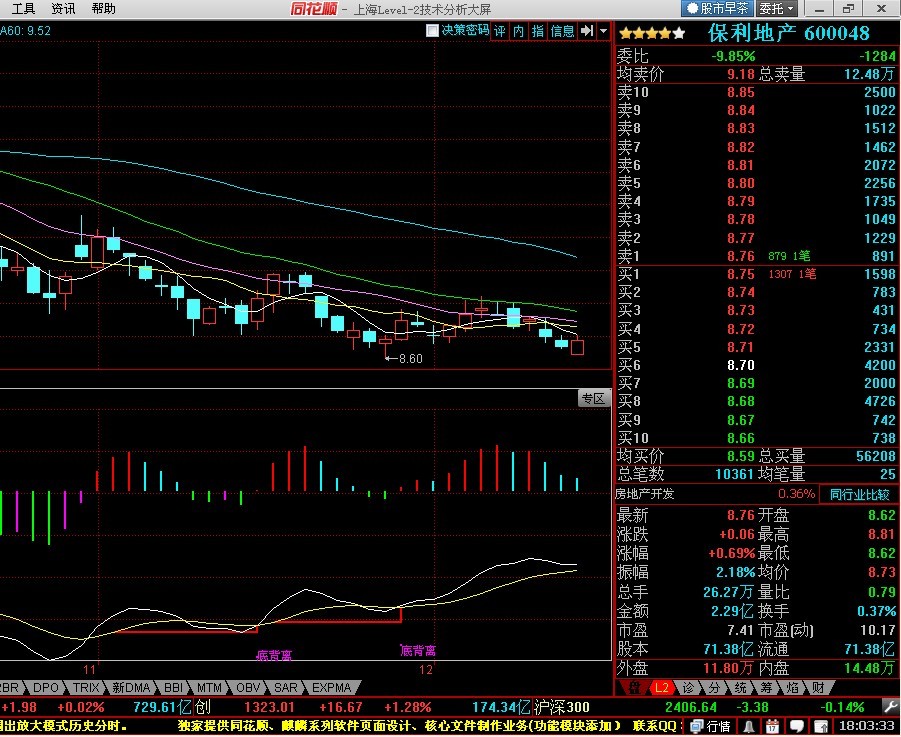Screen dimensions: 901x737
Task: Switch to the SAR indicator tab
Action: [x=286, y=688]
